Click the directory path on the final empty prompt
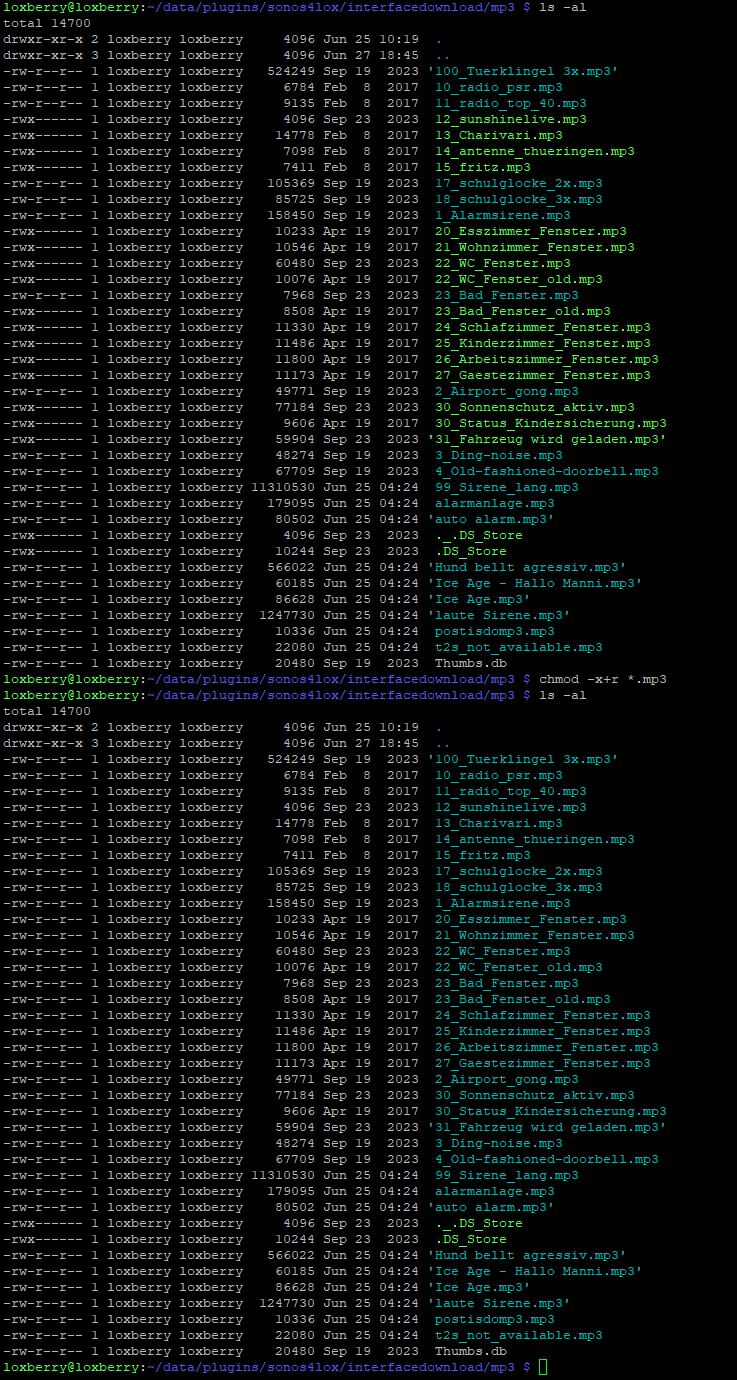The height and width of the screenshot is (1380, 737). point(331,1367)
